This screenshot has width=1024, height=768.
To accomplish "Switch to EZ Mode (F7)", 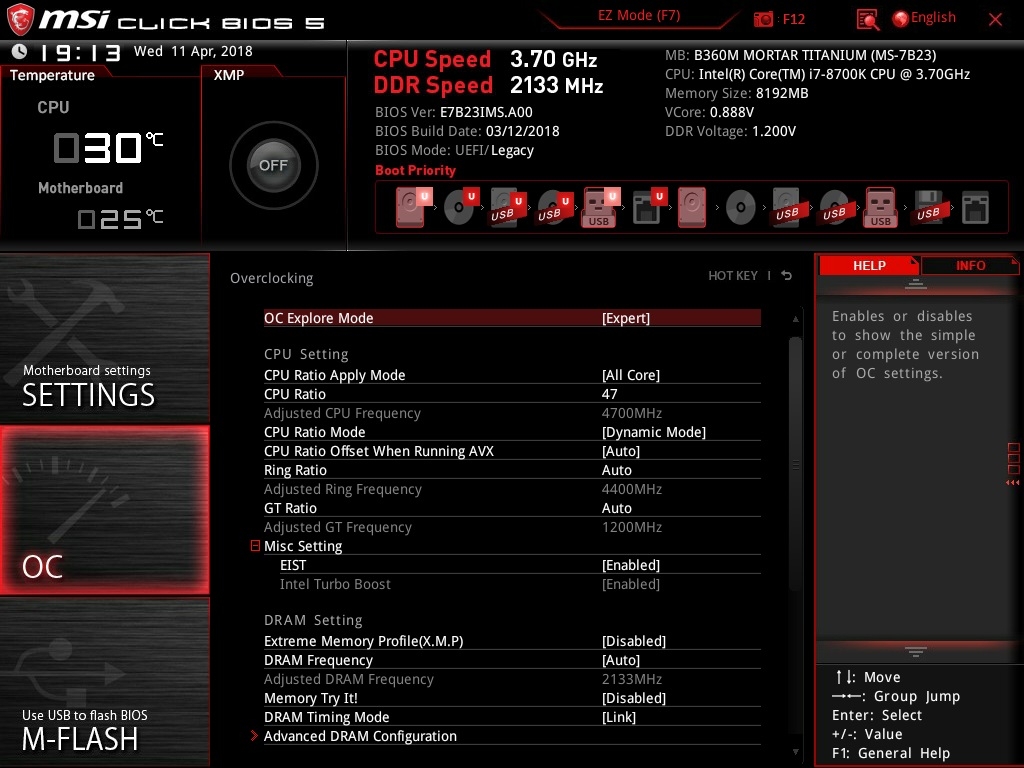I will 639,16.
